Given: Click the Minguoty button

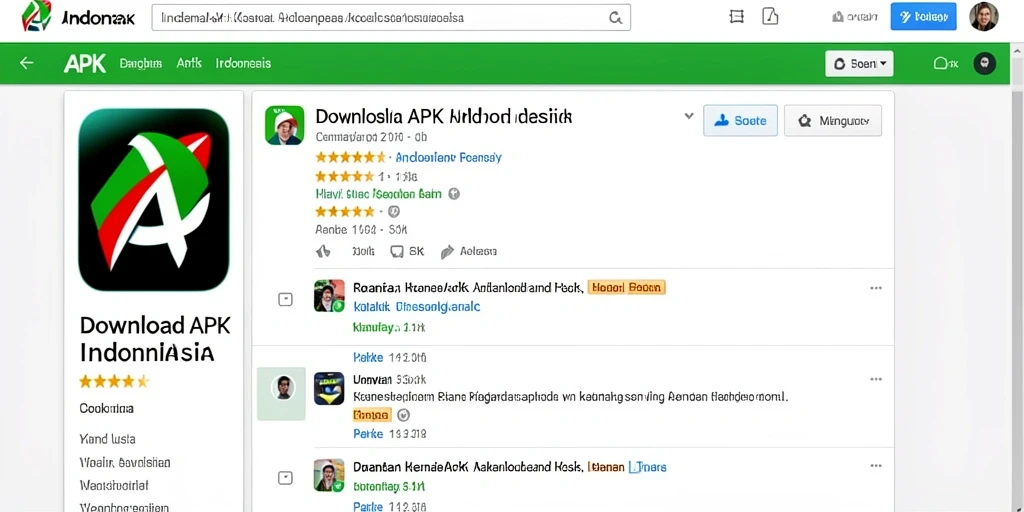Looking at the screenshot, I should (833, 120).
